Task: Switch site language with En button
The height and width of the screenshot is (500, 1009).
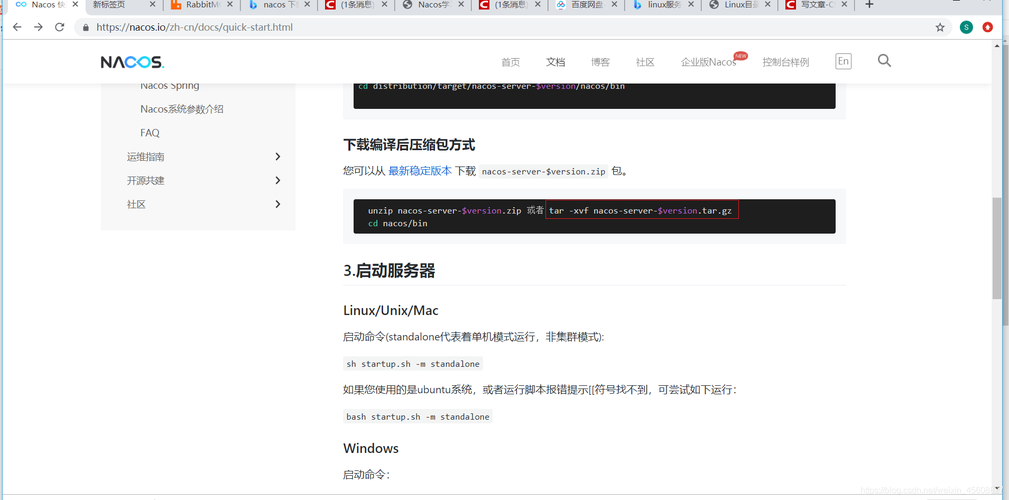Action: pos(843,61)
